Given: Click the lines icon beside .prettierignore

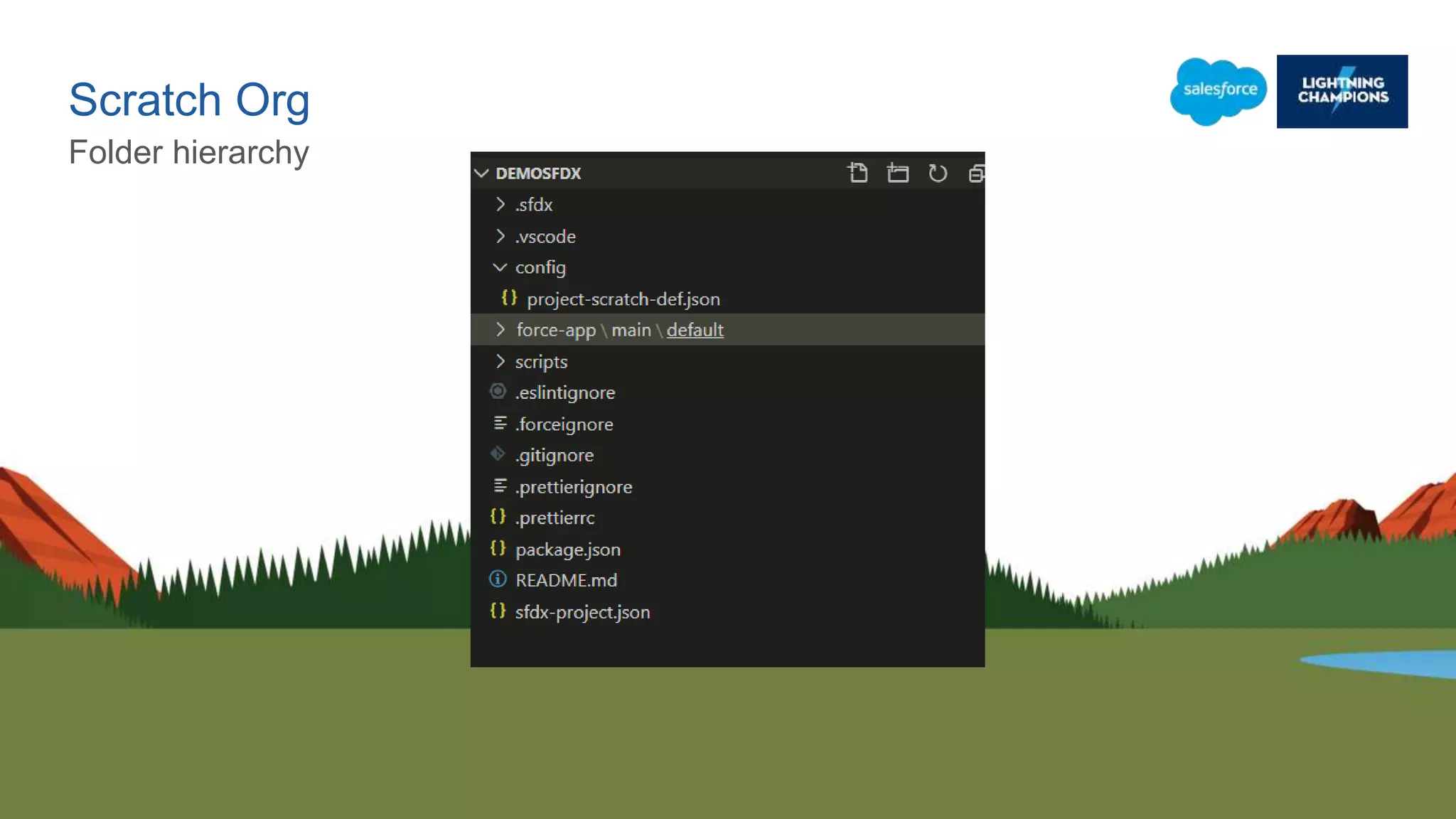Looking at the screenshot, I should coord(500,486).
